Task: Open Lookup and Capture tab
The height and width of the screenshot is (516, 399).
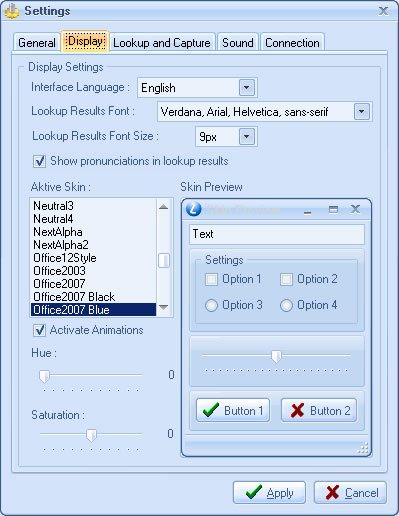Action: pyautogui.click(x=162, y=43)
